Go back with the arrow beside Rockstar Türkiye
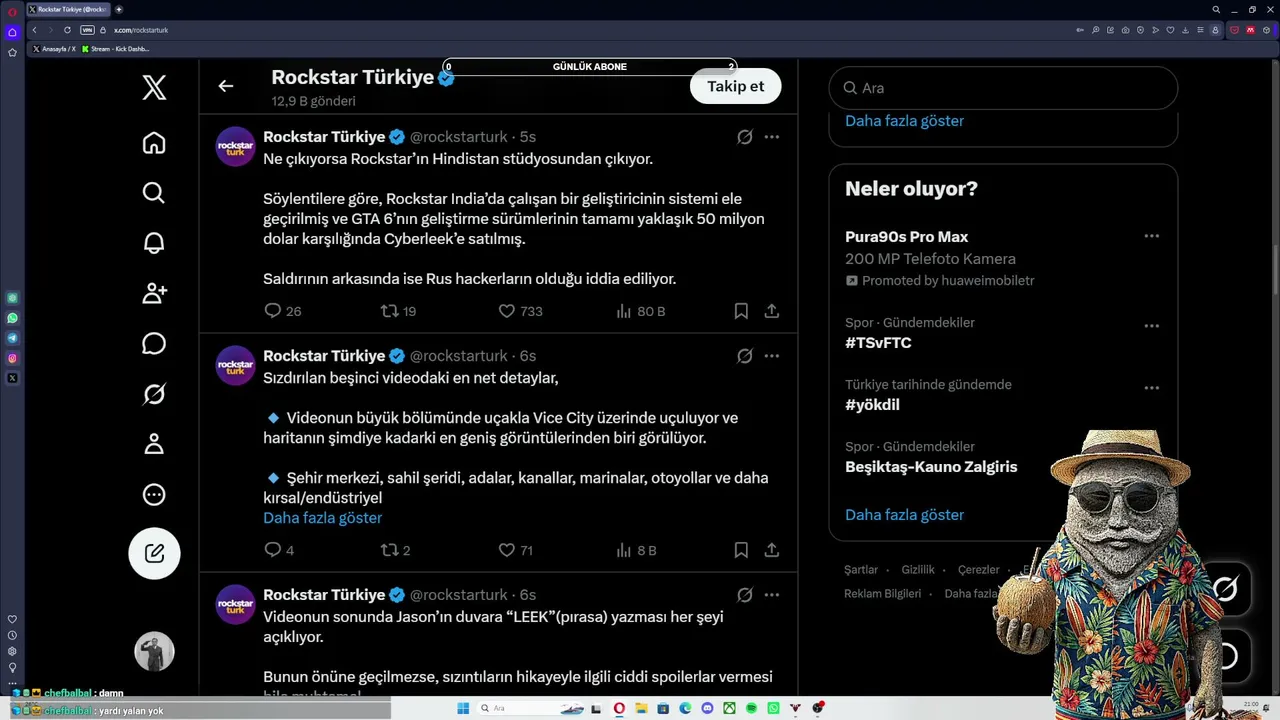Screen dimensions: 1280x720 [226, 86]
